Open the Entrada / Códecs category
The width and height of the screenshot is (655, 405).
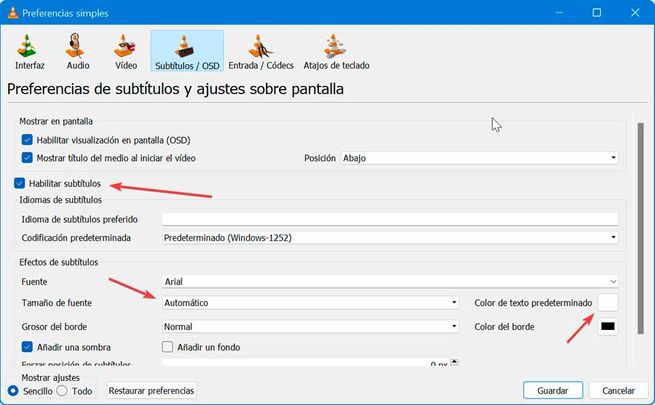[261, 52]
